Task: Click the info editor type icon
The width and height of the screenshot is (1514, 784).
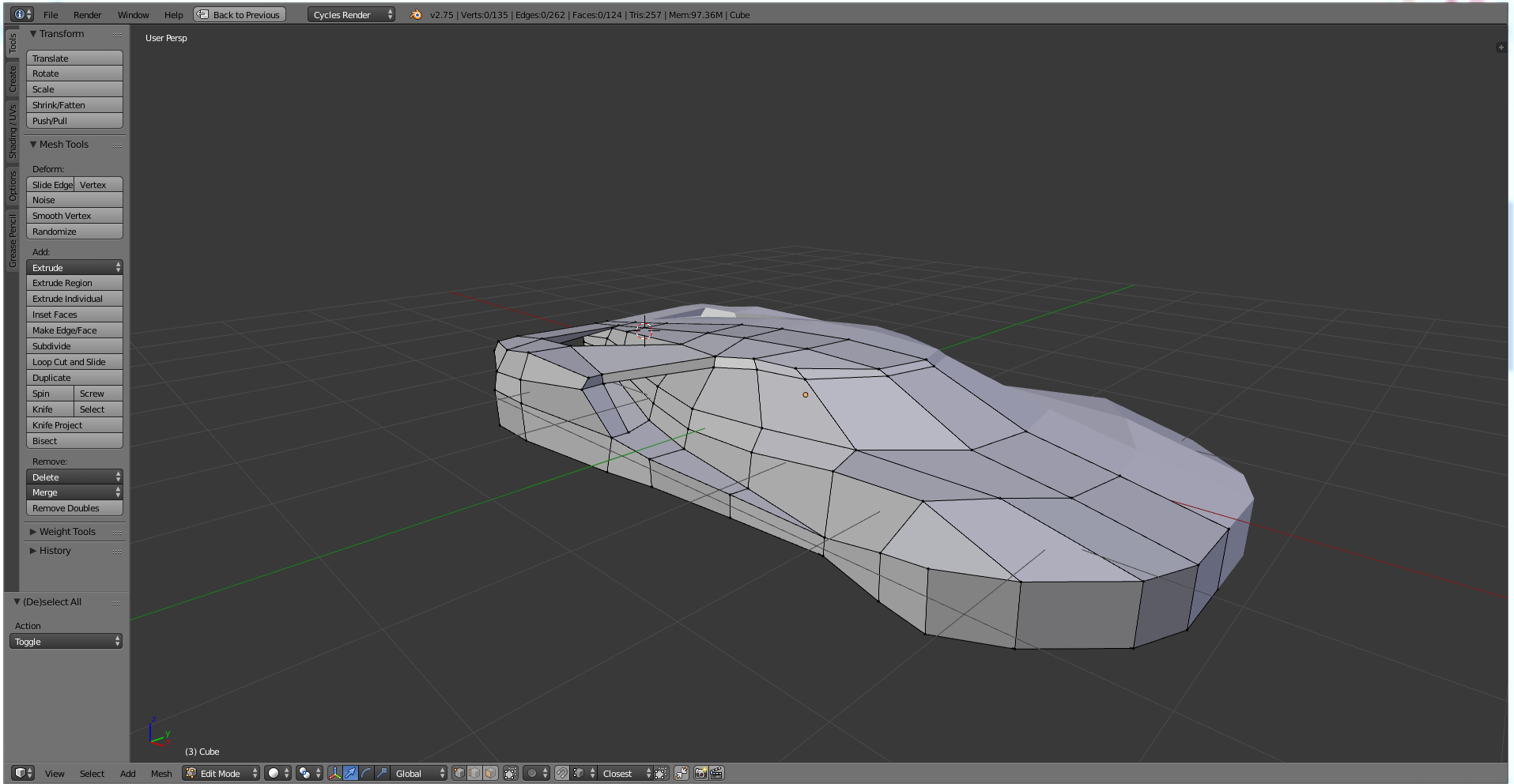Action: (22, 14)
